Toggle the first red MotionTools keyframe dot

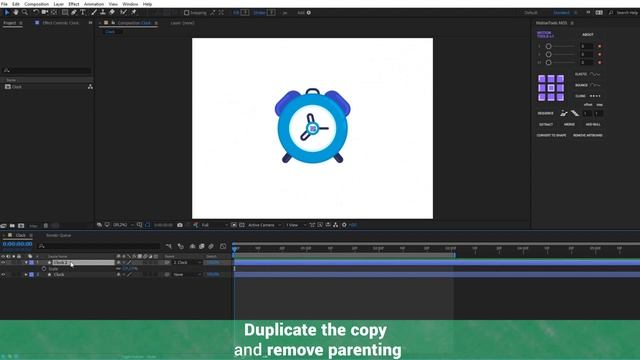pyautogui.click(x=600, y=47)
